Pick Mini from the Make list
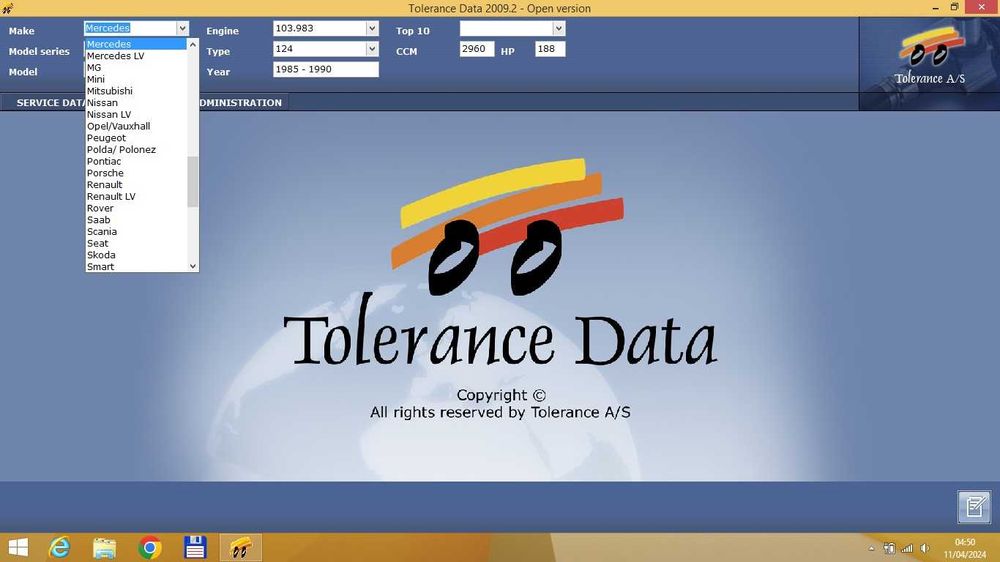 pyautogui.click(x=136, y=79)
